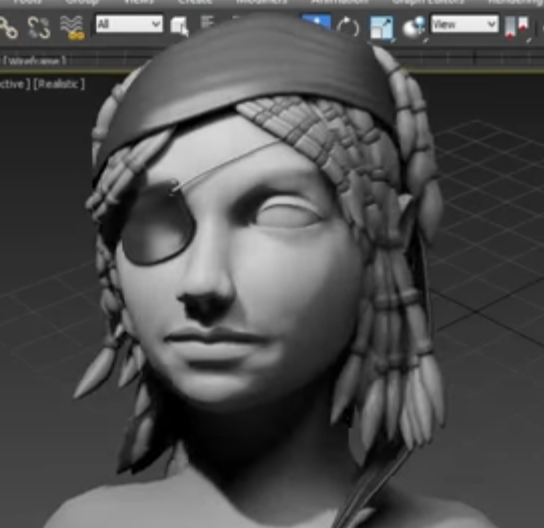Expand the View reference coordinate dropdown
This screenshot has height=528, width=544.
pos(464,24)
